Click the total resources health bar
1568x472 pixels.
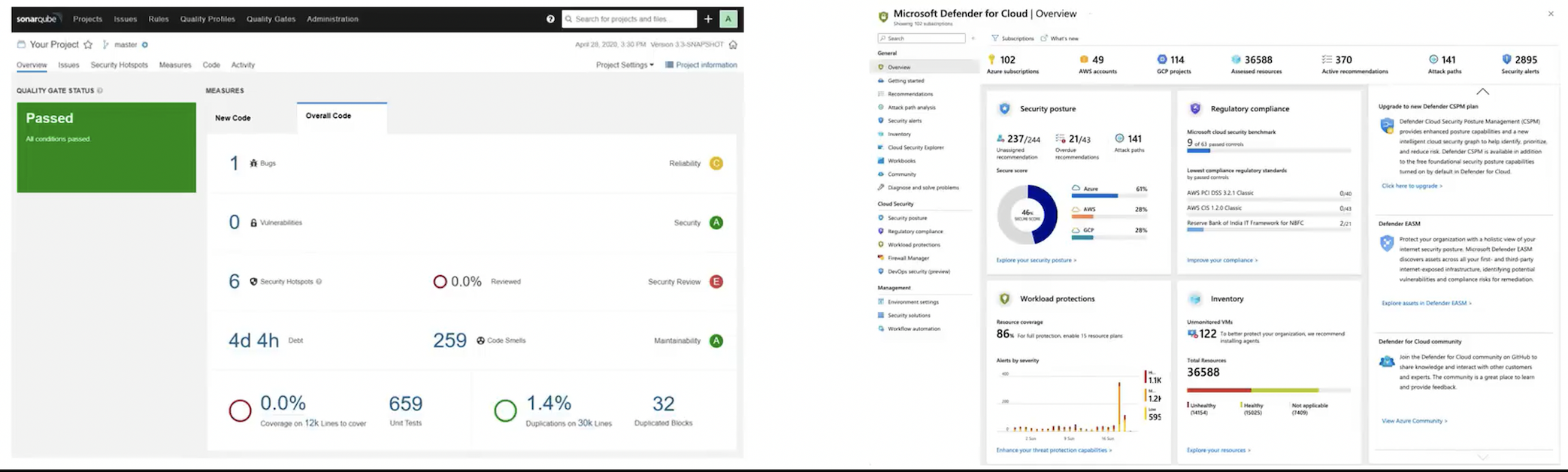tap(1268, 390)
